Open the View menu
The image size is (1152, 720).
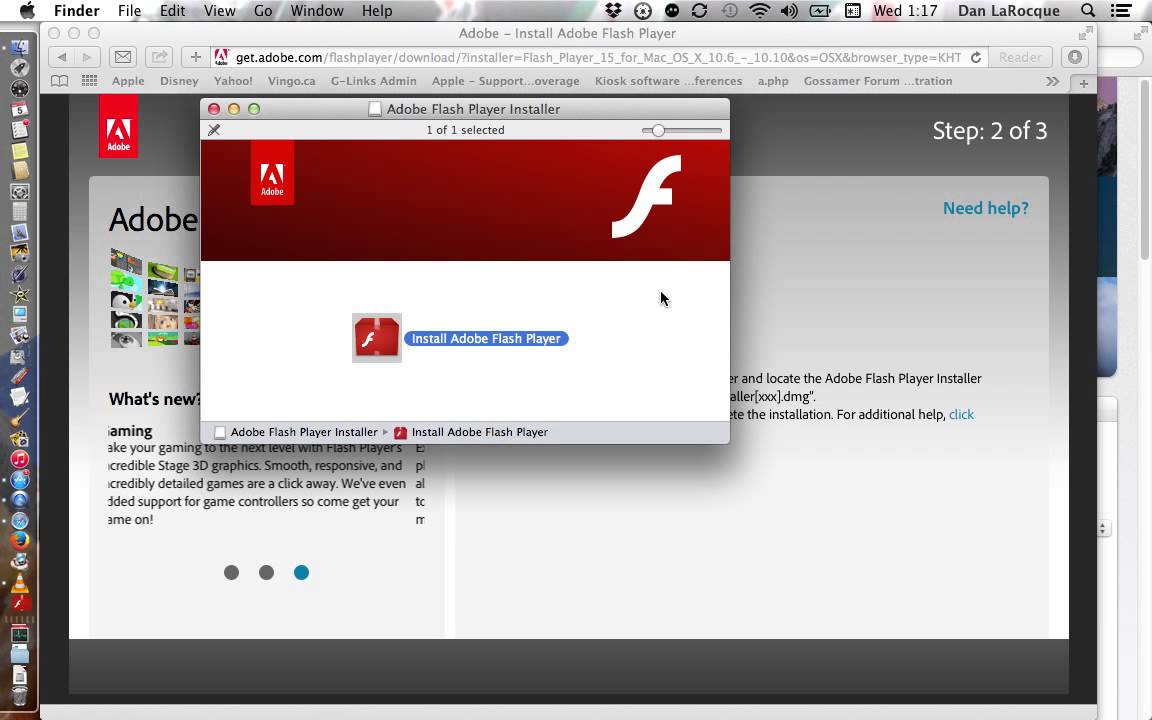coord(220,11)
